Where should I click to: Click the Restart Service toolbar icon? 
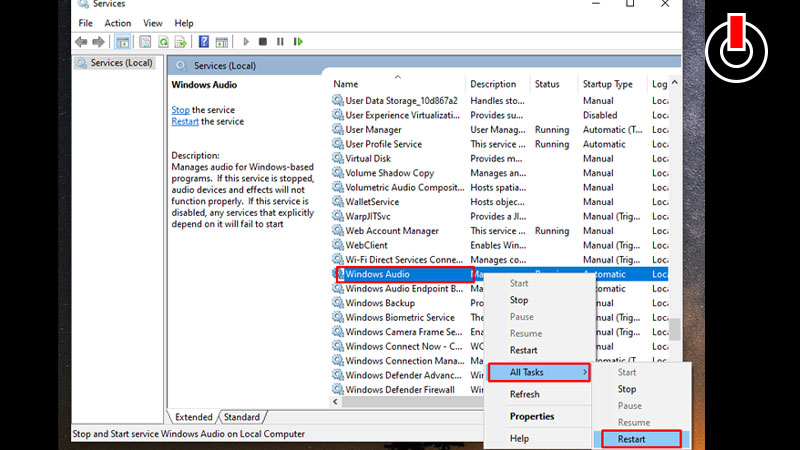click(298, 42)
